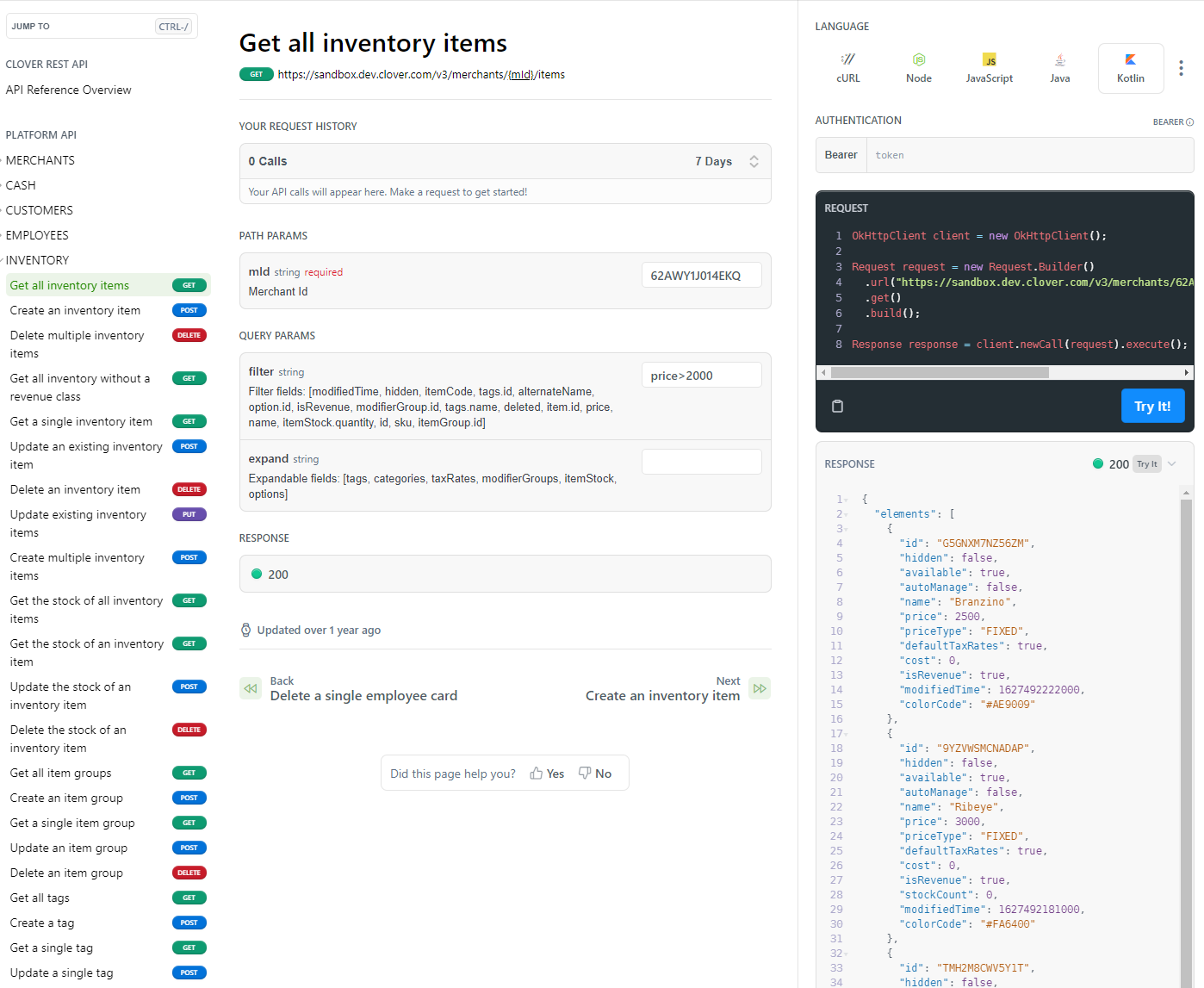
Task: Click the mId merchant ID input field
Action: click(x=701, y=275)
